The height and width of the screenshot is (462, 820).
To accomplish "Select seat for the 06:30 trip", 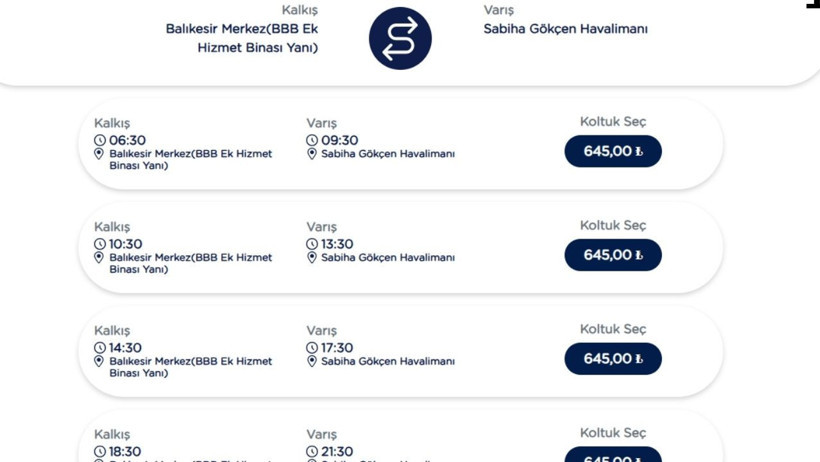I will click(613, 151).
